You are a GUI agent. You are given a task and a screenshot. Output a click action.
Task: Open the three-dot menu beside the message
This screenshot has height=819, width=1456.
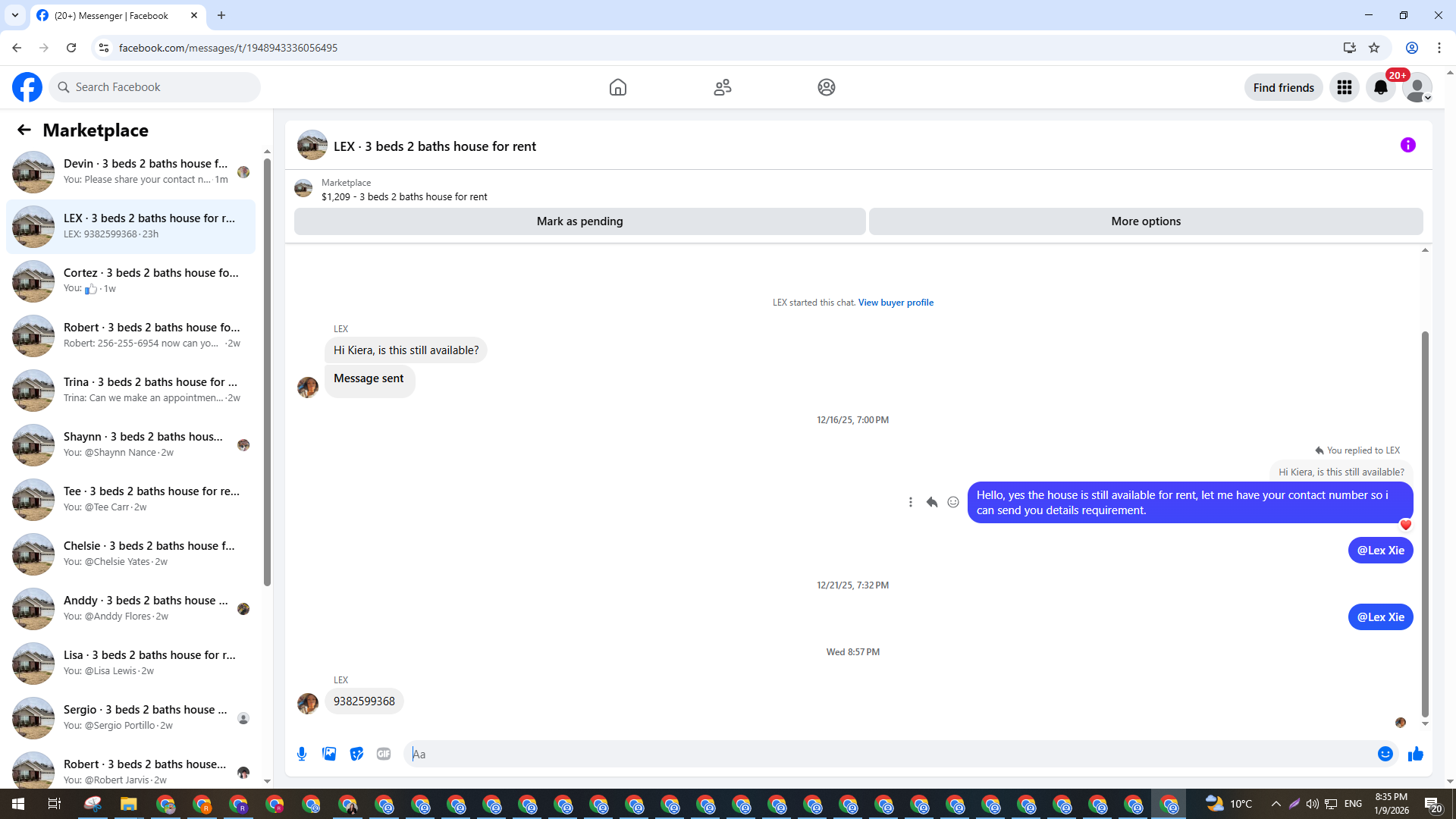911,502
